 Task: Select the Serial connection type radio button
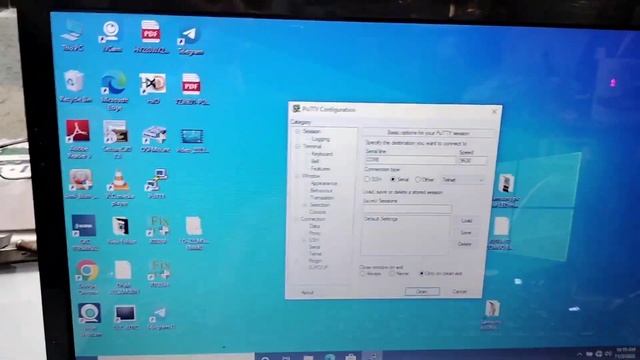click(393, 179)
